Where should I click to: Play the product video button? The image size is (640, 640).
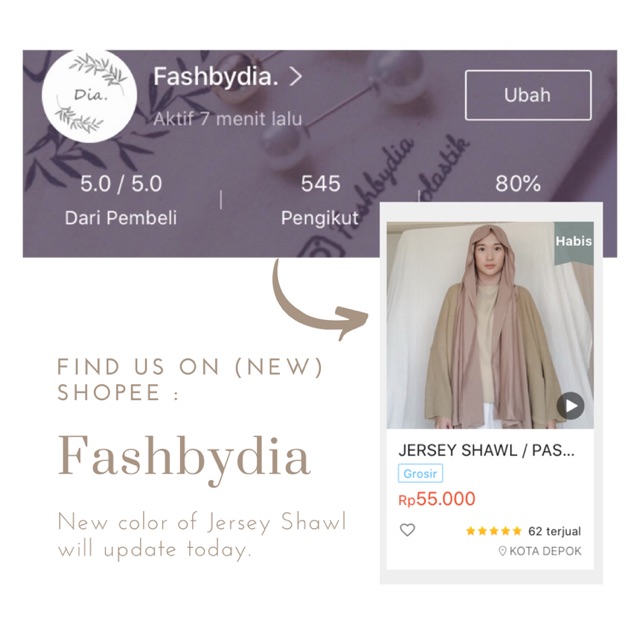[570, 405]
